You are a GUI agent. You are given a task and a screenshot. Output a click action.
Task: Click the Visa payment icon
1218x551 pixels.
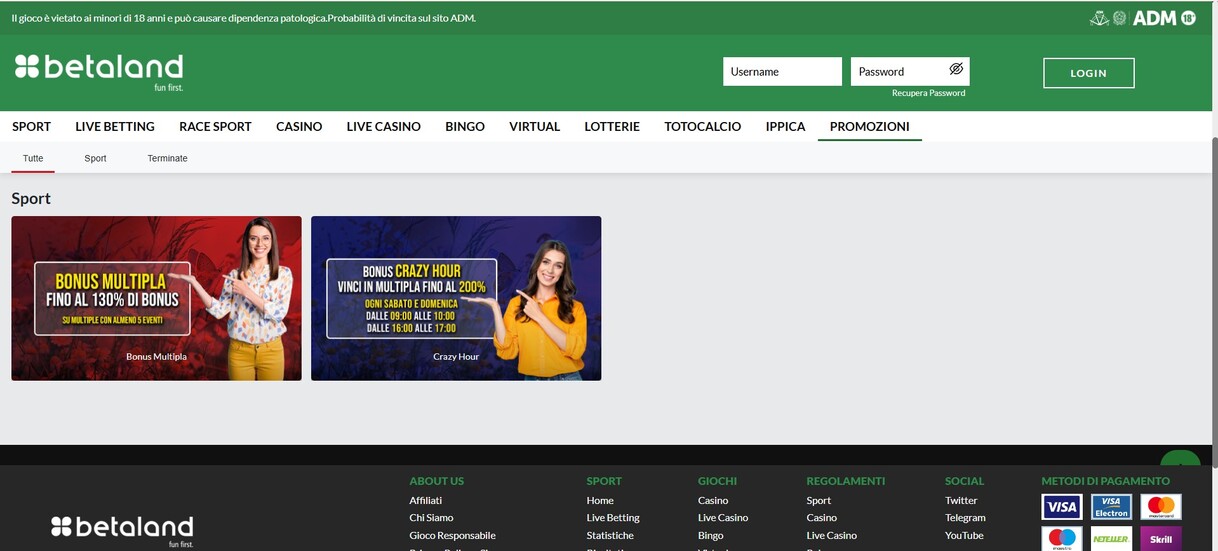1061,507
